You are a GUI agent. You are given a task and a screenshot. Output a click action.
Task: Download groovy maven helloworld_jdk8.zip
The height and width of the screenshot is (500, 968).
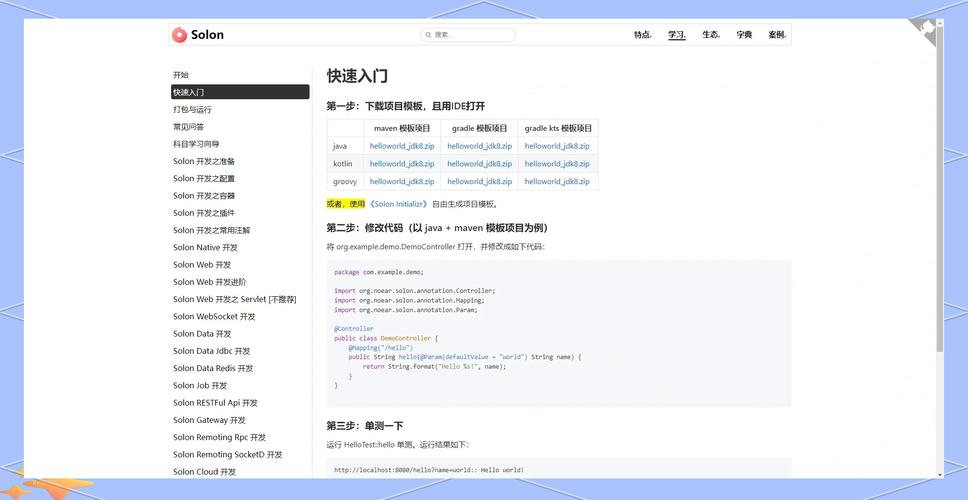click(x=402, y=181)
